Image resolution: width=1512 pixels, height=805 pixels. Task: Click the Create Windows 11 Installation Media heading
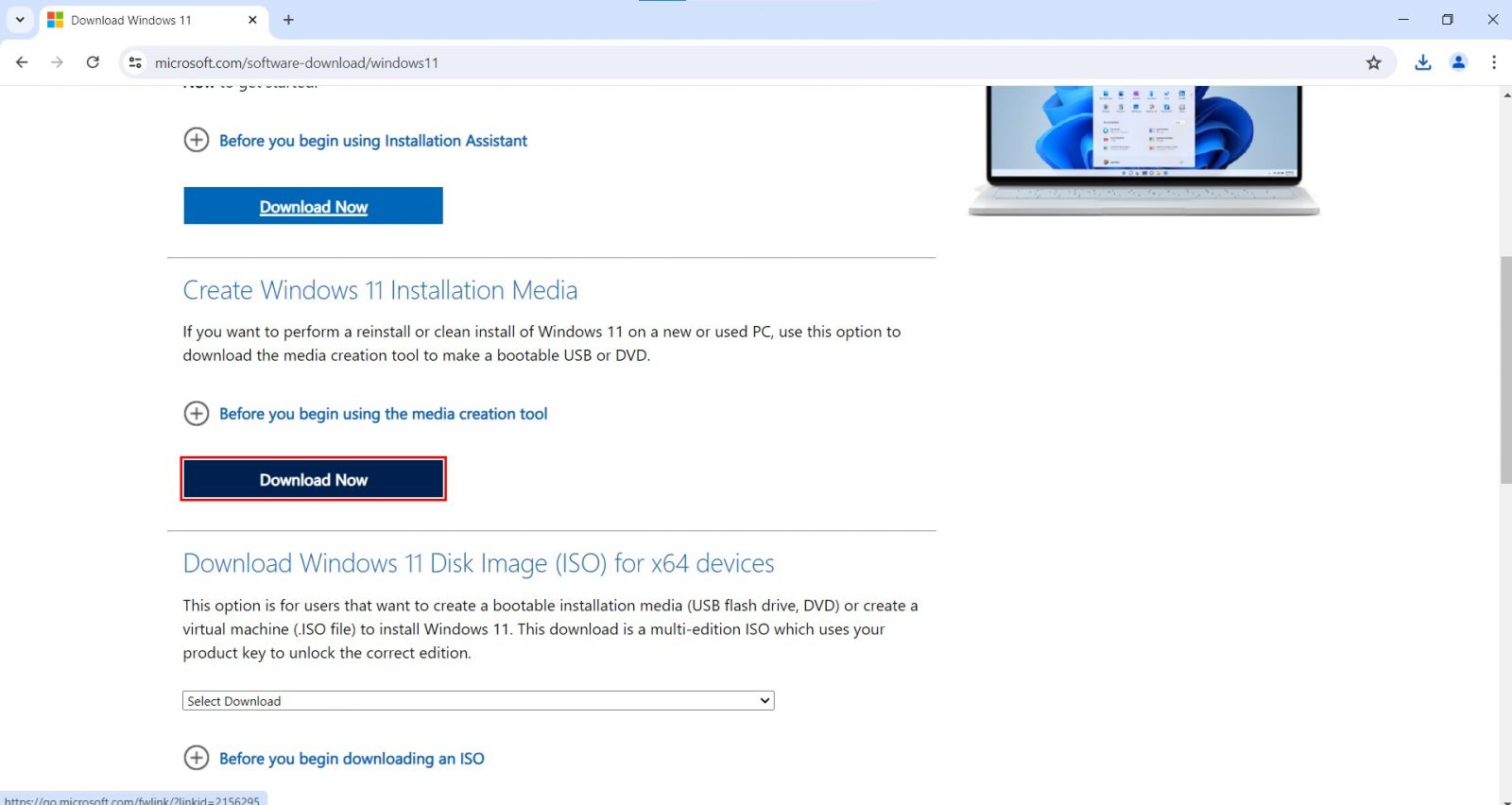(x=380, y=290)
